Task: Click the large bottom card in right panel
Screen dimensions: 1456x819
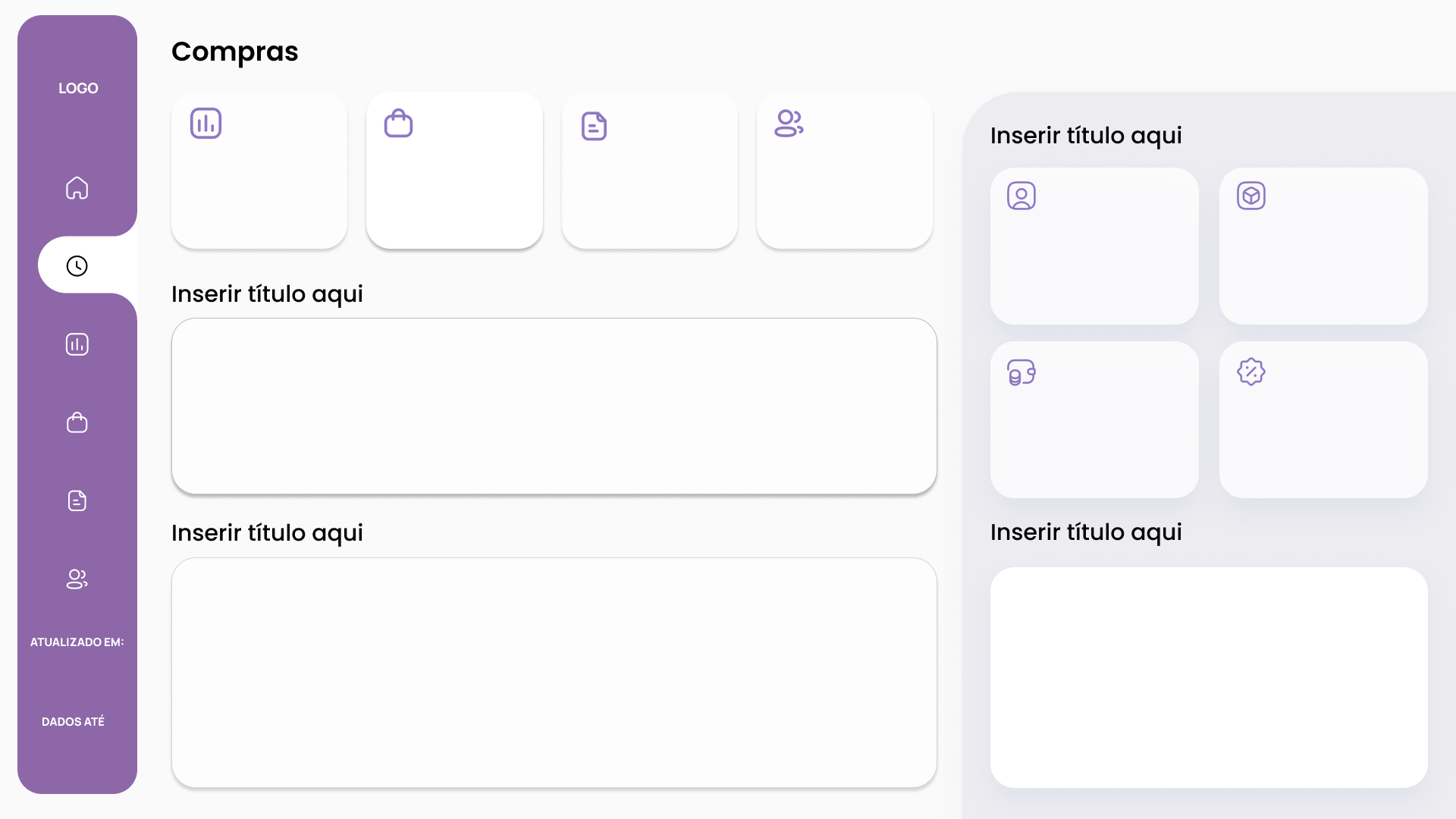Action: (x=1209, y=677)
